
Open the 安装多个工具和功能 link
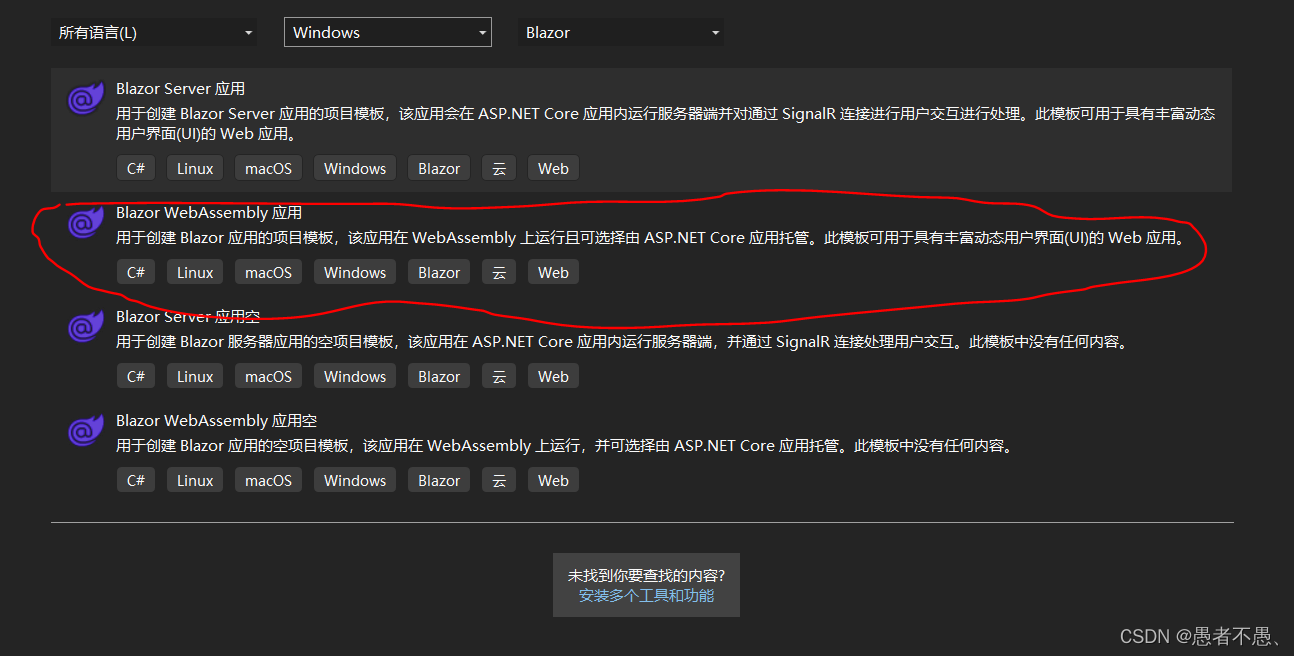[646, 596]
